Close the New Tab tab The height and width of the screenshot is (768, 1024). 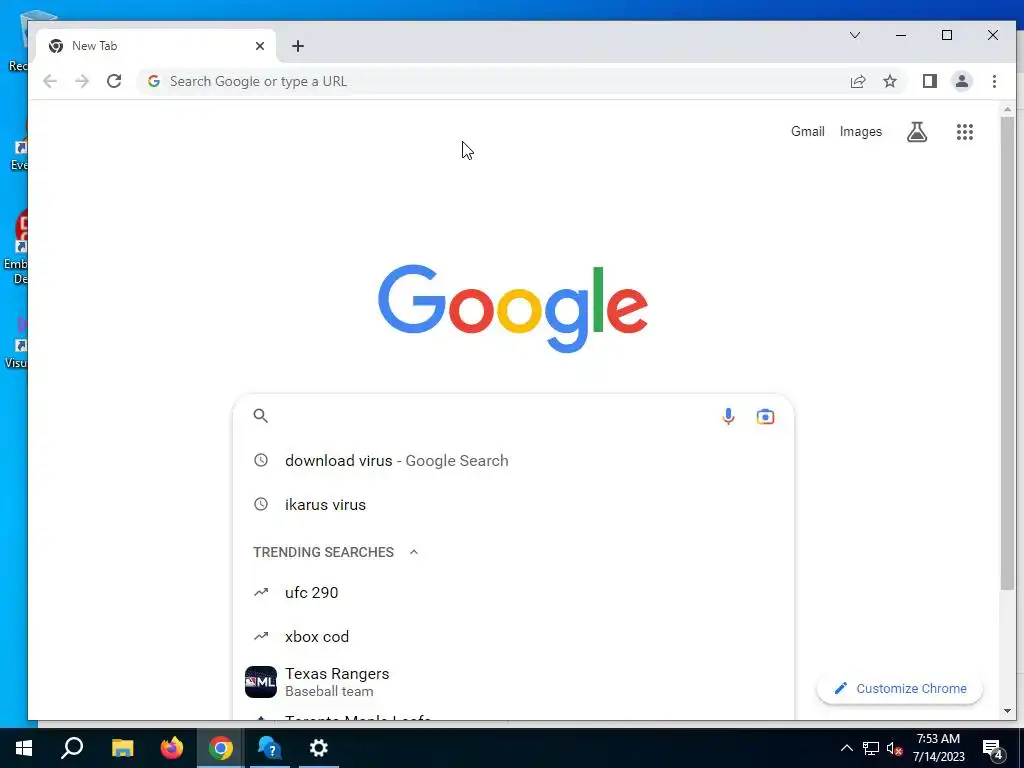(260, 46)
